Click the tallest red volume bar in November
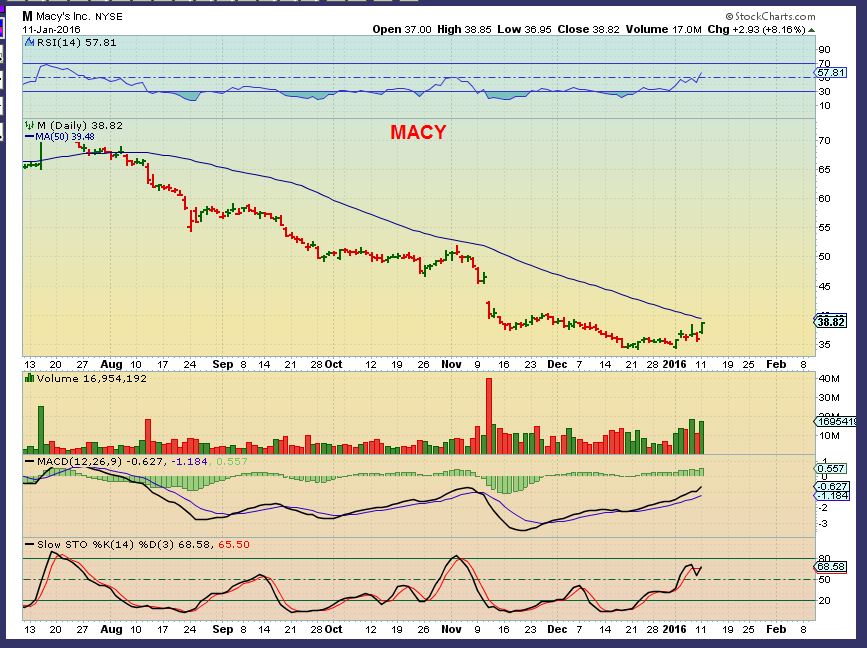 click(488, 416)
